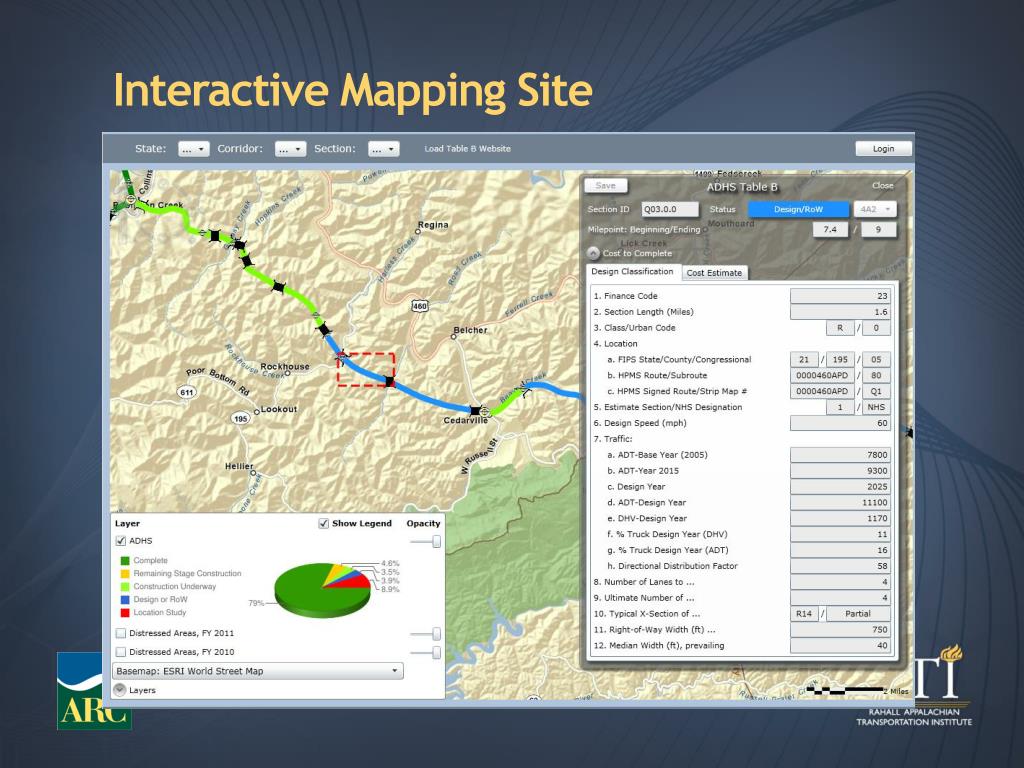Click Design Year value 2025
Screen dimensions: 1024x768
pos(840,487)
